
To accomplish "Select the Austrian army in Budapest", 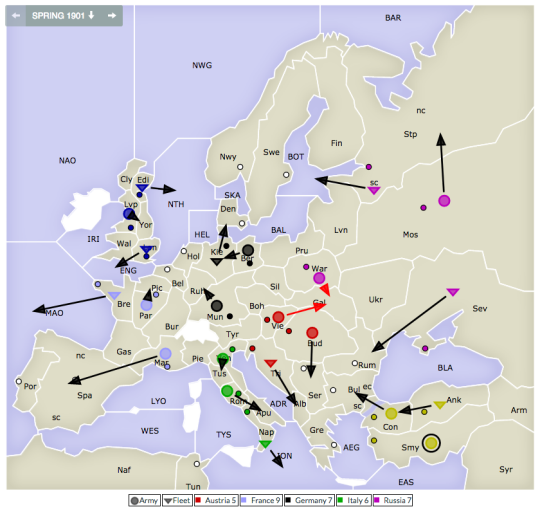I will click(x=312, y=333).
